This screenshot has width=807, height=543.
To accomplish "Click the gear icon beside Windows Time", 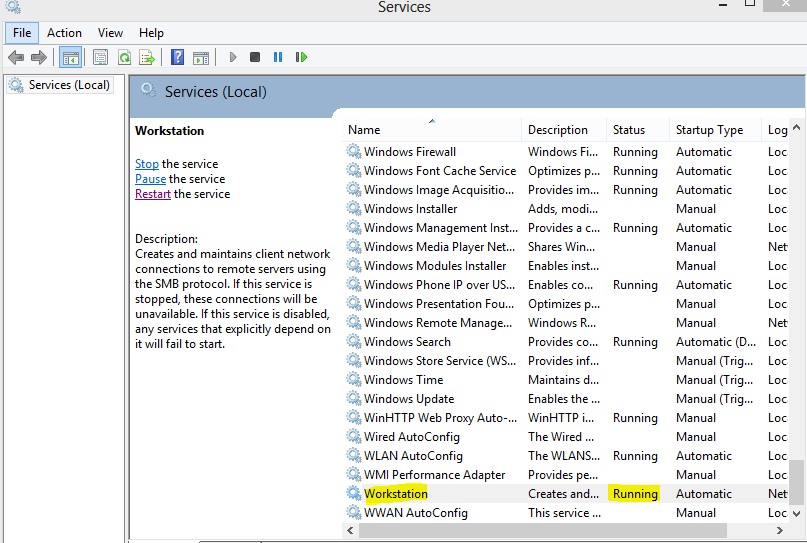I will [354, 379].
